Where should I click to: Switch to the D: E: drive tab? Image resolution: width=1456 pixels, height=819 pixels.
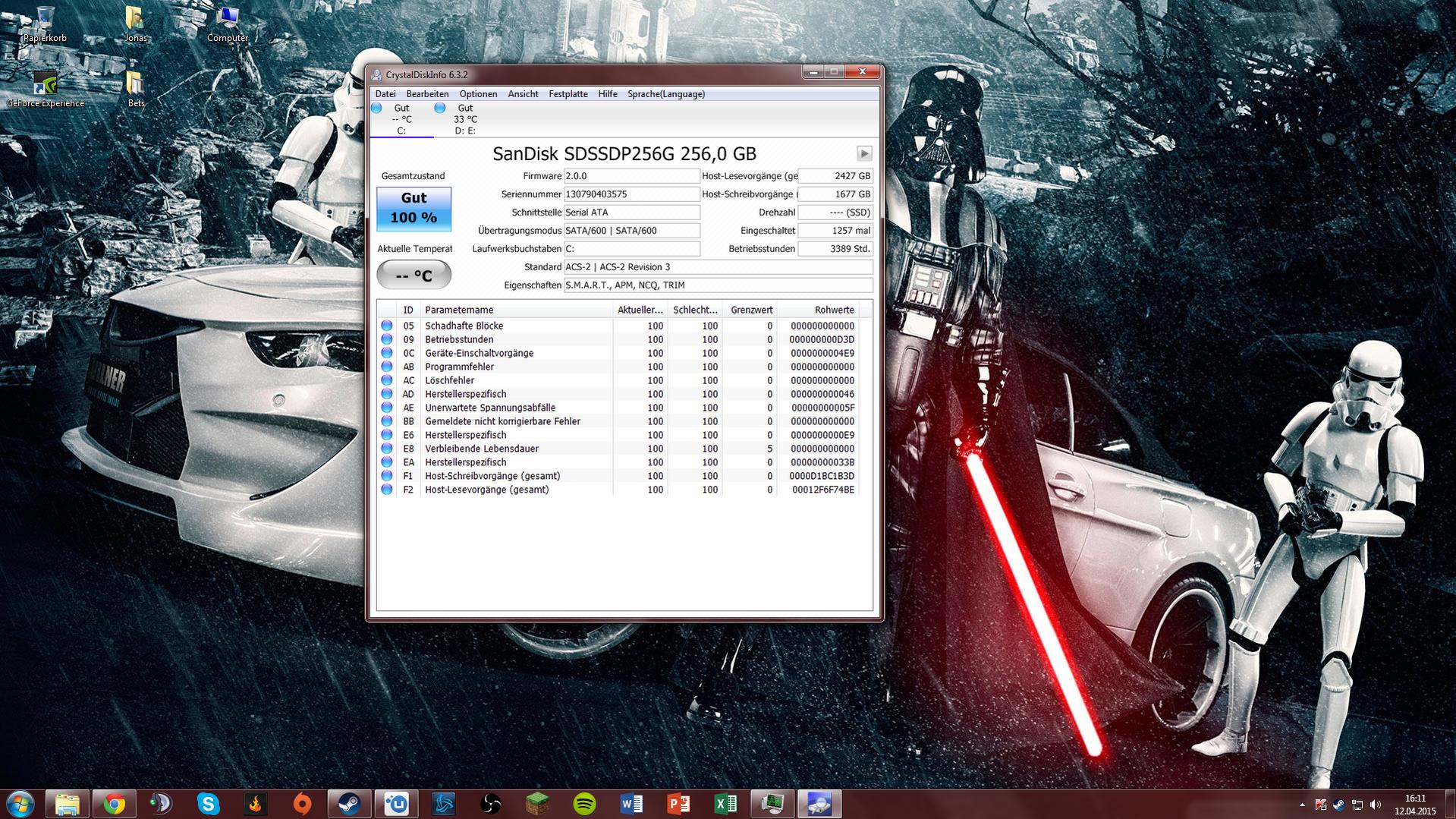(x=465, y=119)
